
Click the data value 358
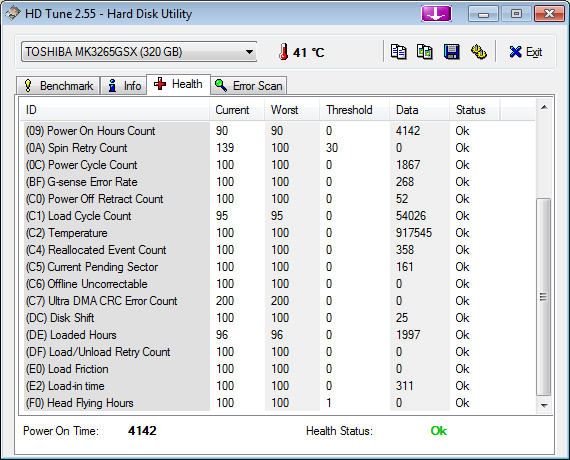click(405, 250)
